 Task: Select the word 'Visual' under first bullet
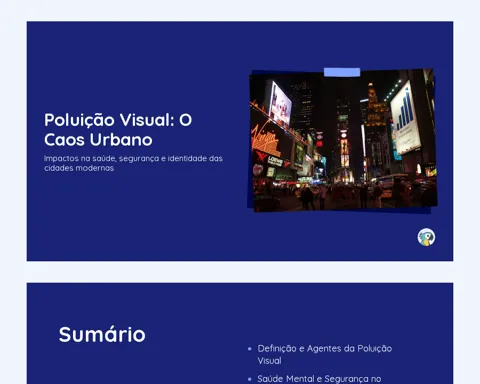click(269, 361)
